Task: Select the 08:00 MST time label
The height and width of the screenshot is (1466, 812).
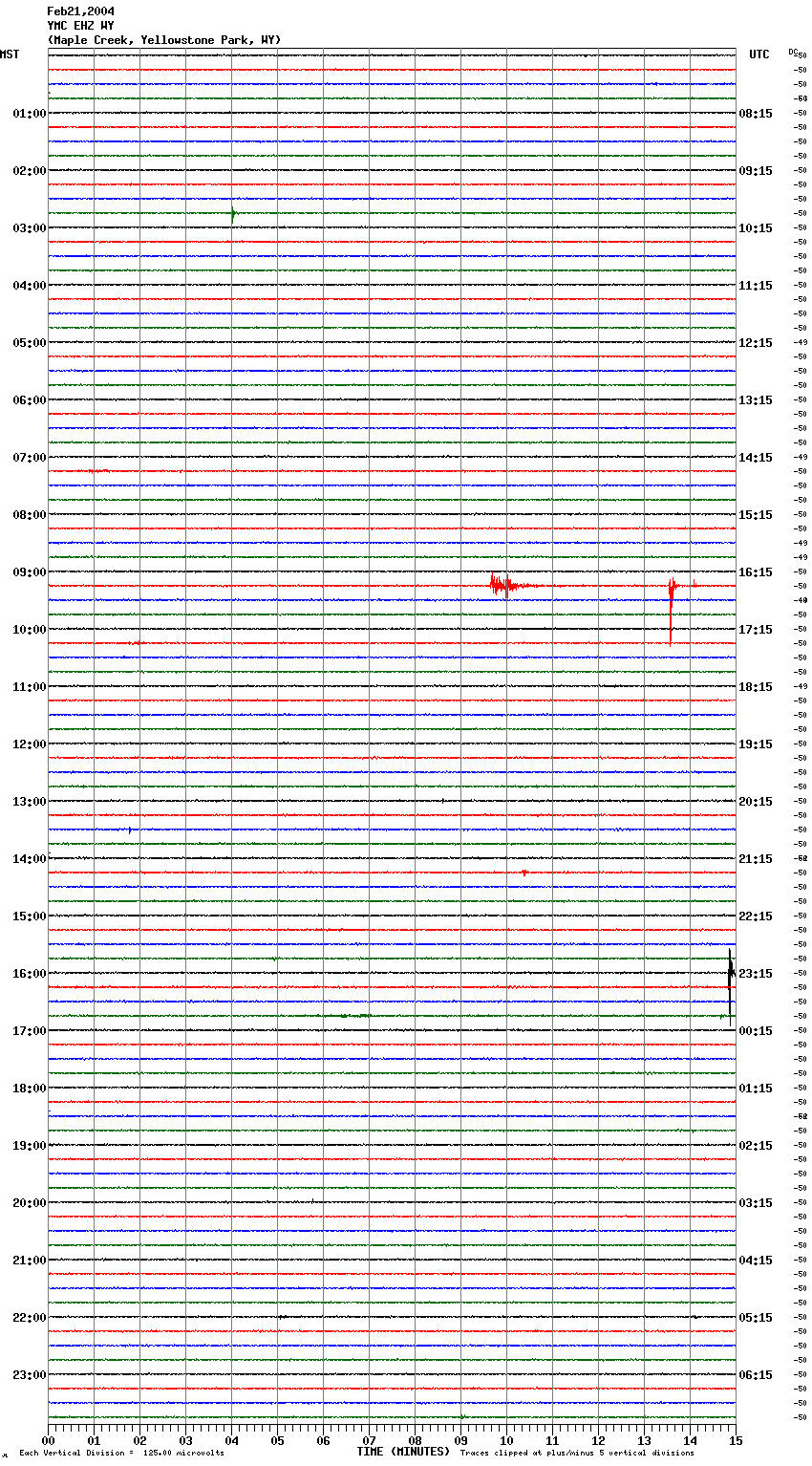Action: coord(29,515)
